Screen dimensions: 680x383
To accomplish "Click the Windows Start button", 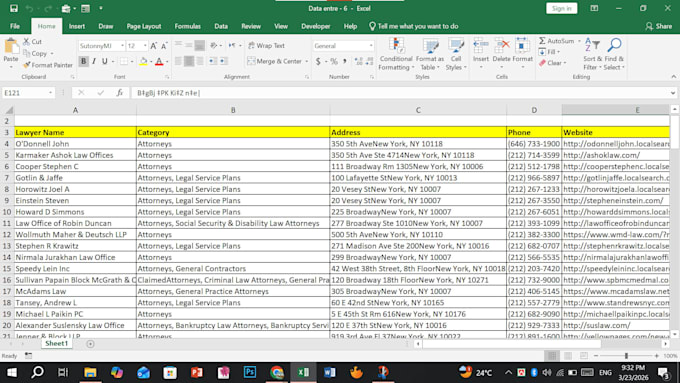I will coord(12,372).
